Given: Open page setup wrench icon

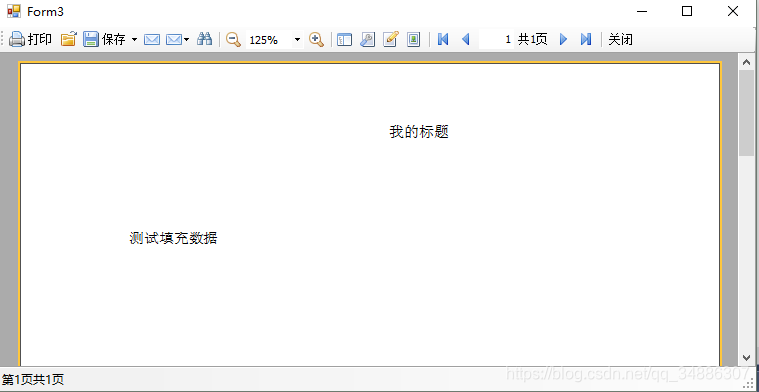Looking at the screenshot, I should [367, 39].
